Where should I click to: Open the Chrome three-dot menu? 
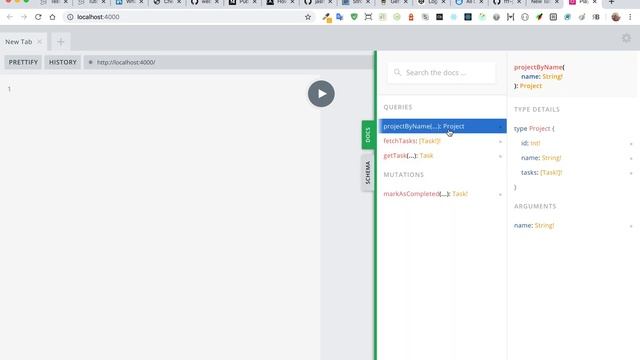pyautogui.click(x=630, y=17)
